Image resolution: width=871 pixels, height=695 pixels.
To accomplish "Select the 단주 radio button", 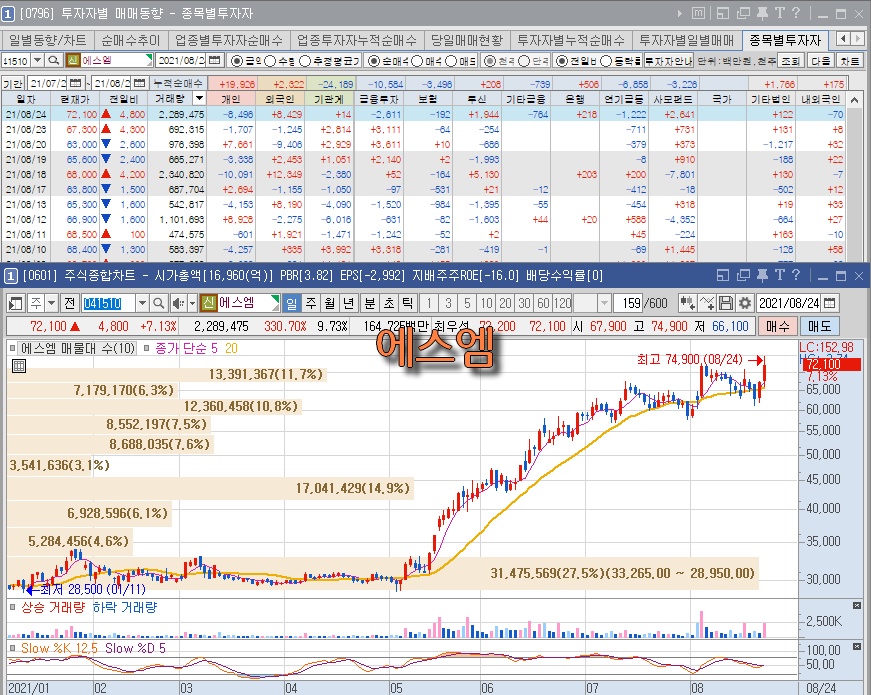I will [x=524, y=61].
